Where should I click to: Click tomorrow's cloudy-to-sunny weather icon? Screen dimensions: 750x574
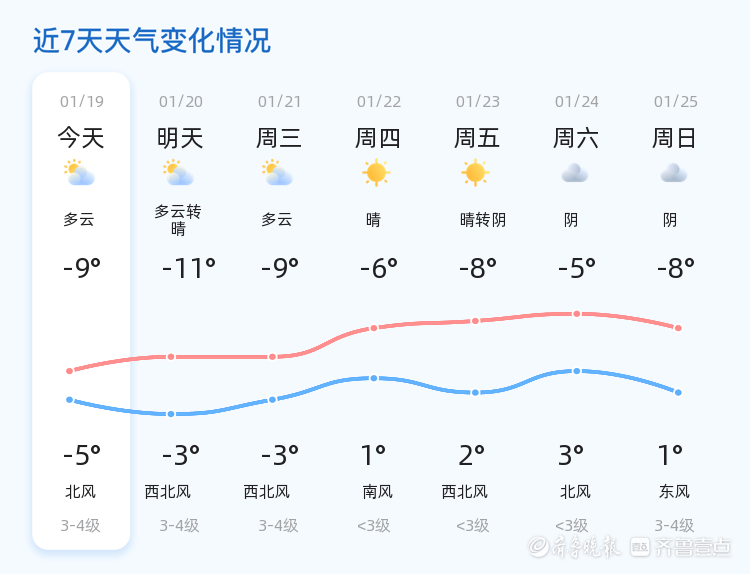coord(178,174)
